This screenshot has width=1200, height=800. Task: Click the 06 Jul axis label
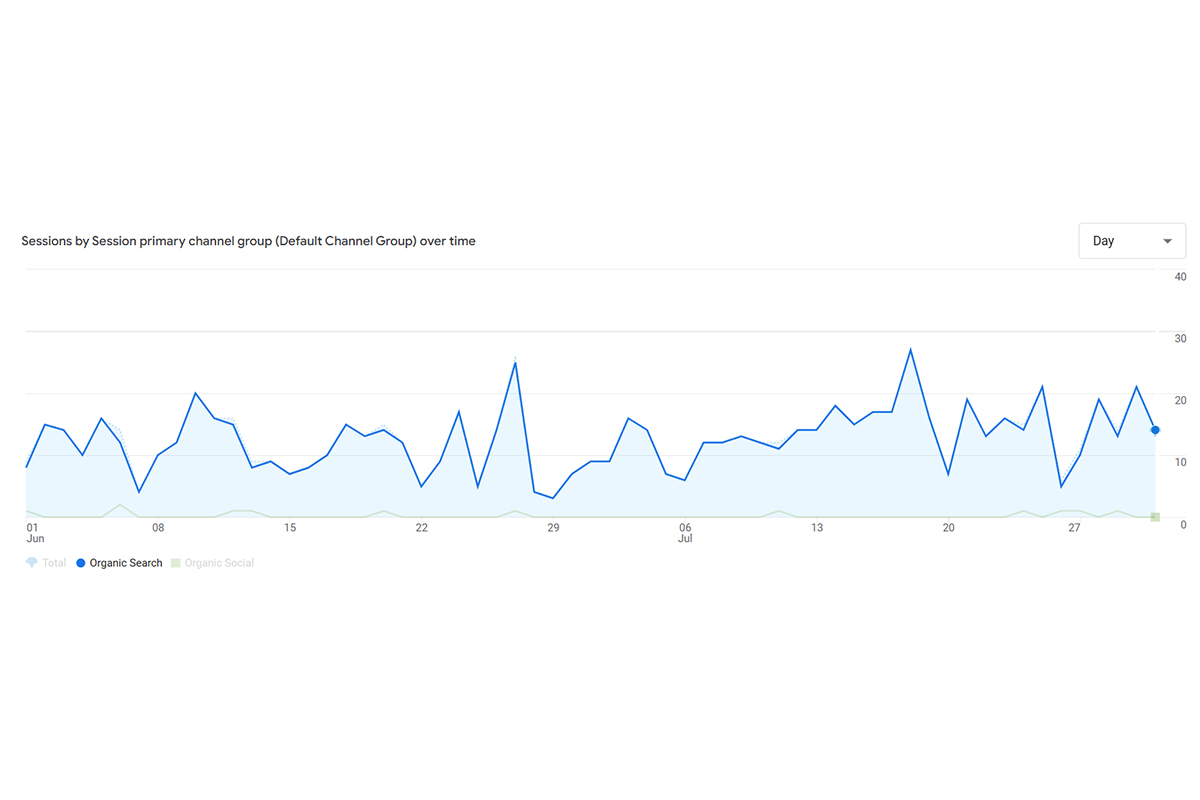(x=686, y=532)
